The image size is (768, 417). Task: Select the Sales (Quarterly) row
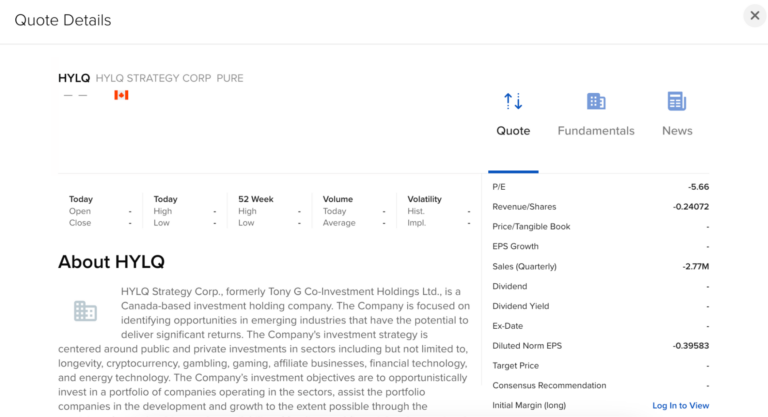tap(600, 267)
